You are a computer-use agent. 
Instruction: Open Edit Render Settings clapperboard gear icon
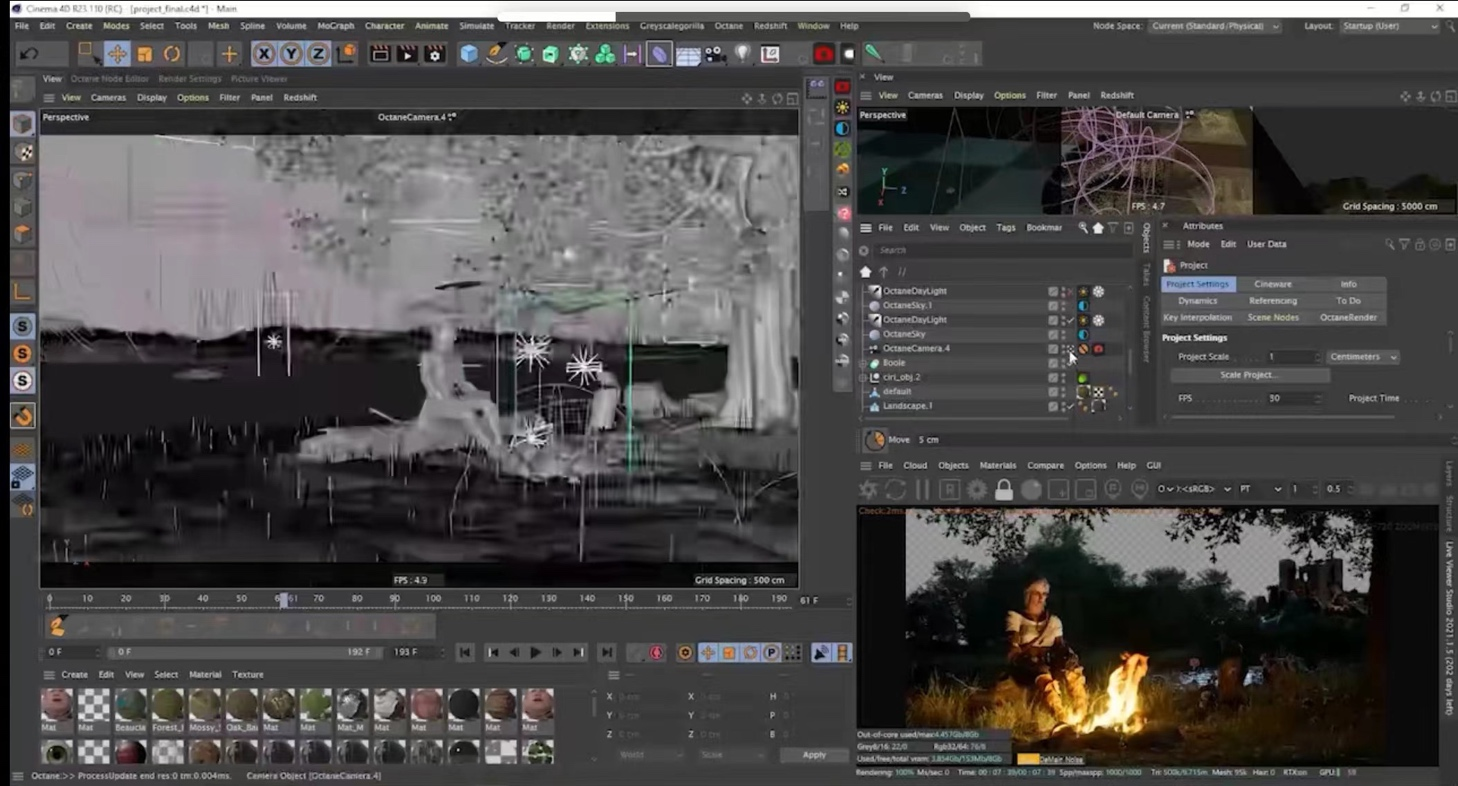[x=434, y=54]
